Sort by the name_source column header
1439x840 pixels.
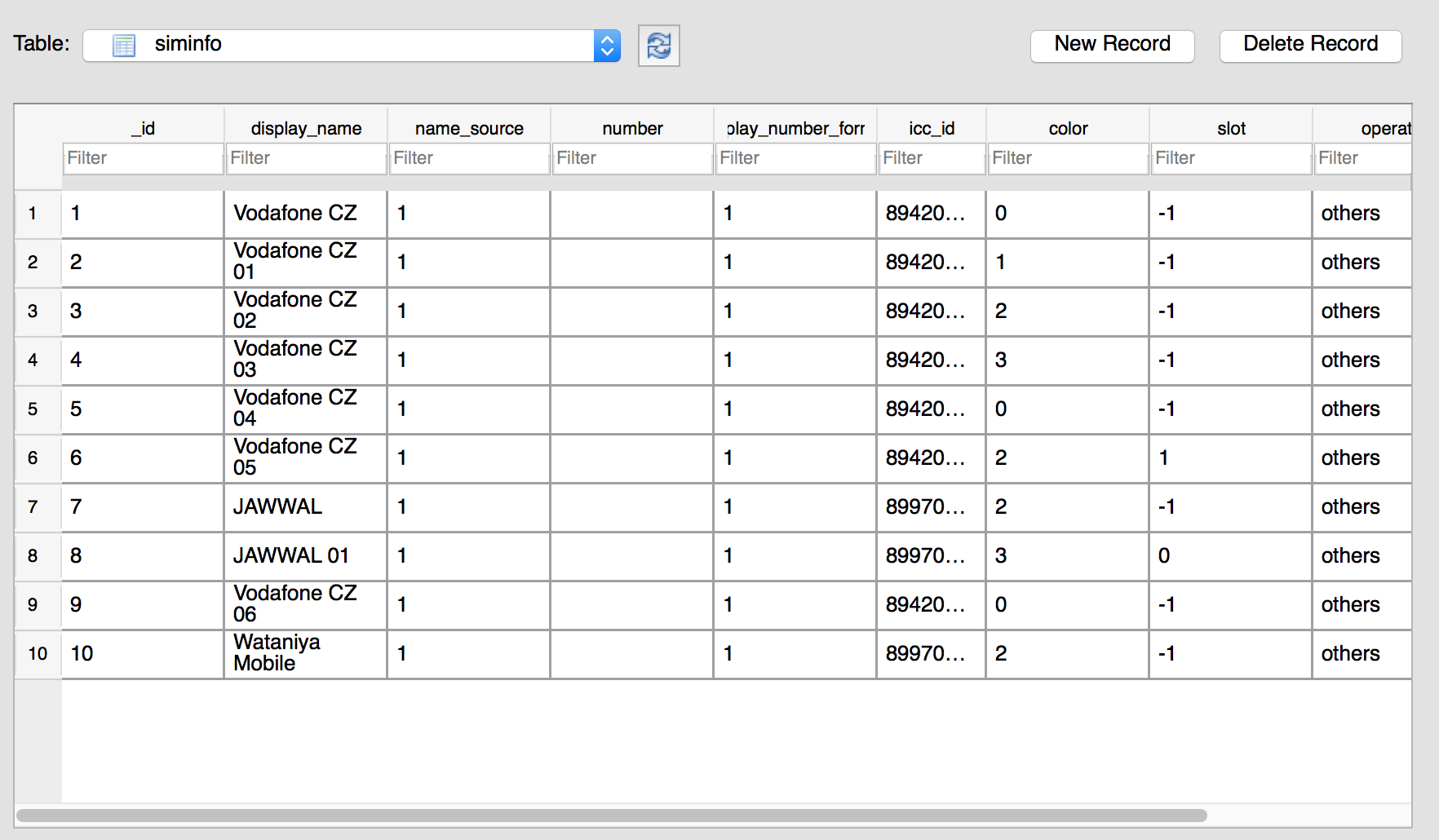click(x=469, y=128)
